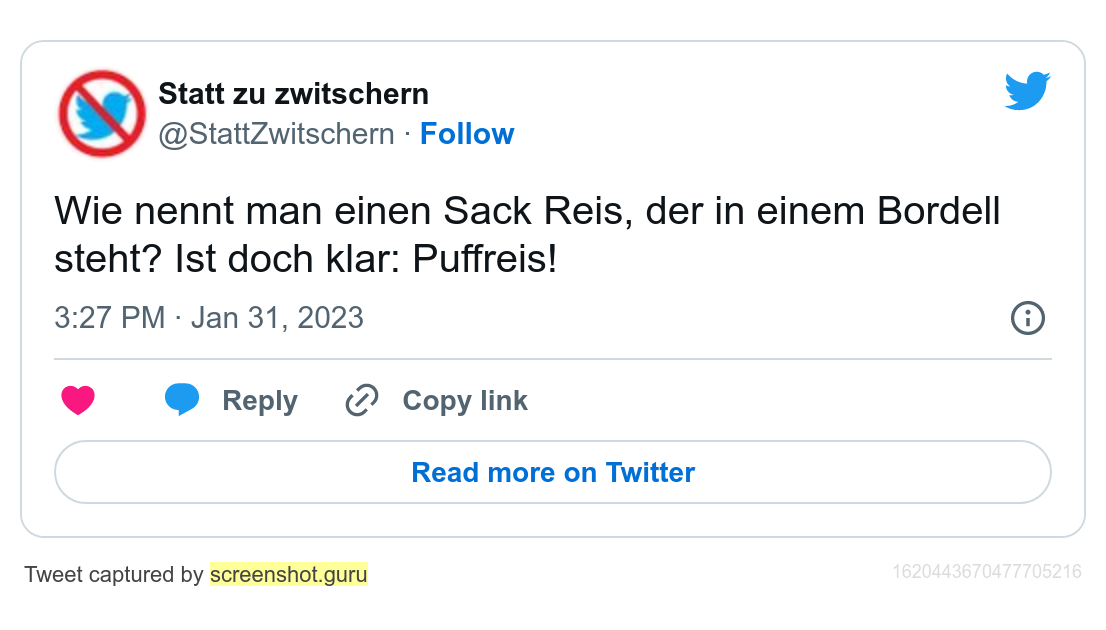Click the 'Tweet captured by' caption text
Image resolution: width=1106 pixels, height=630 pixels.
click(114, 575)
